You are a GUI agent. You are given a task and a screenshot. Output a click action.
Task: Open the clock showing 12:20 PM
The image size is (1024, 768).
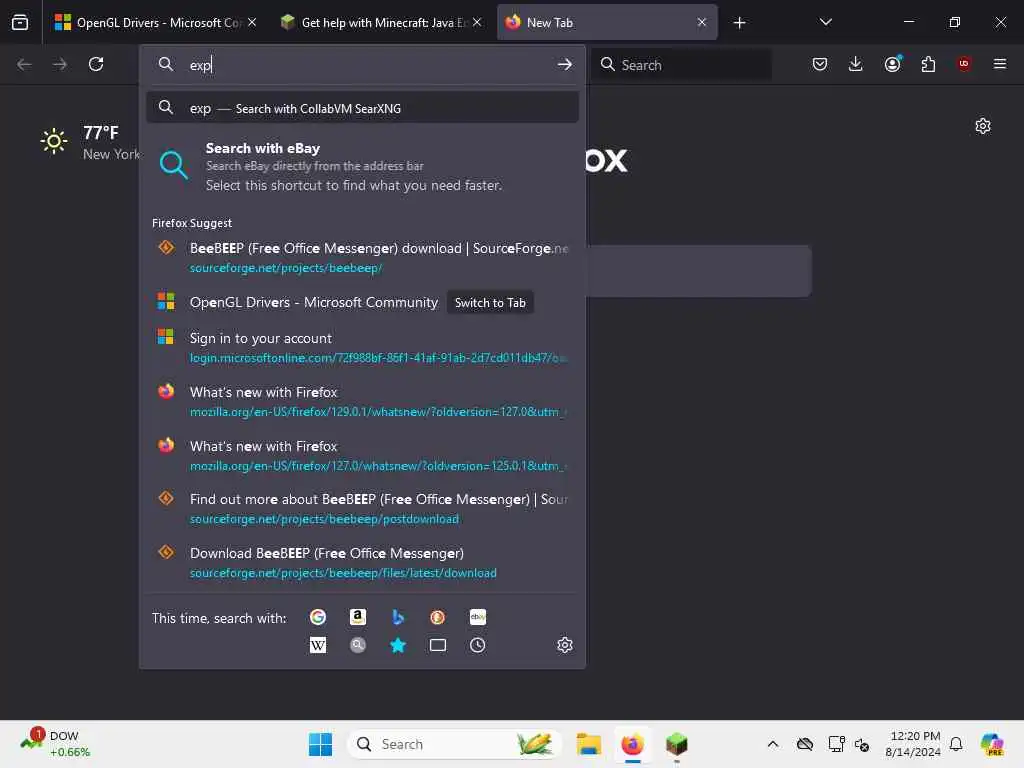pyautogui.click(x=913, y=744)
